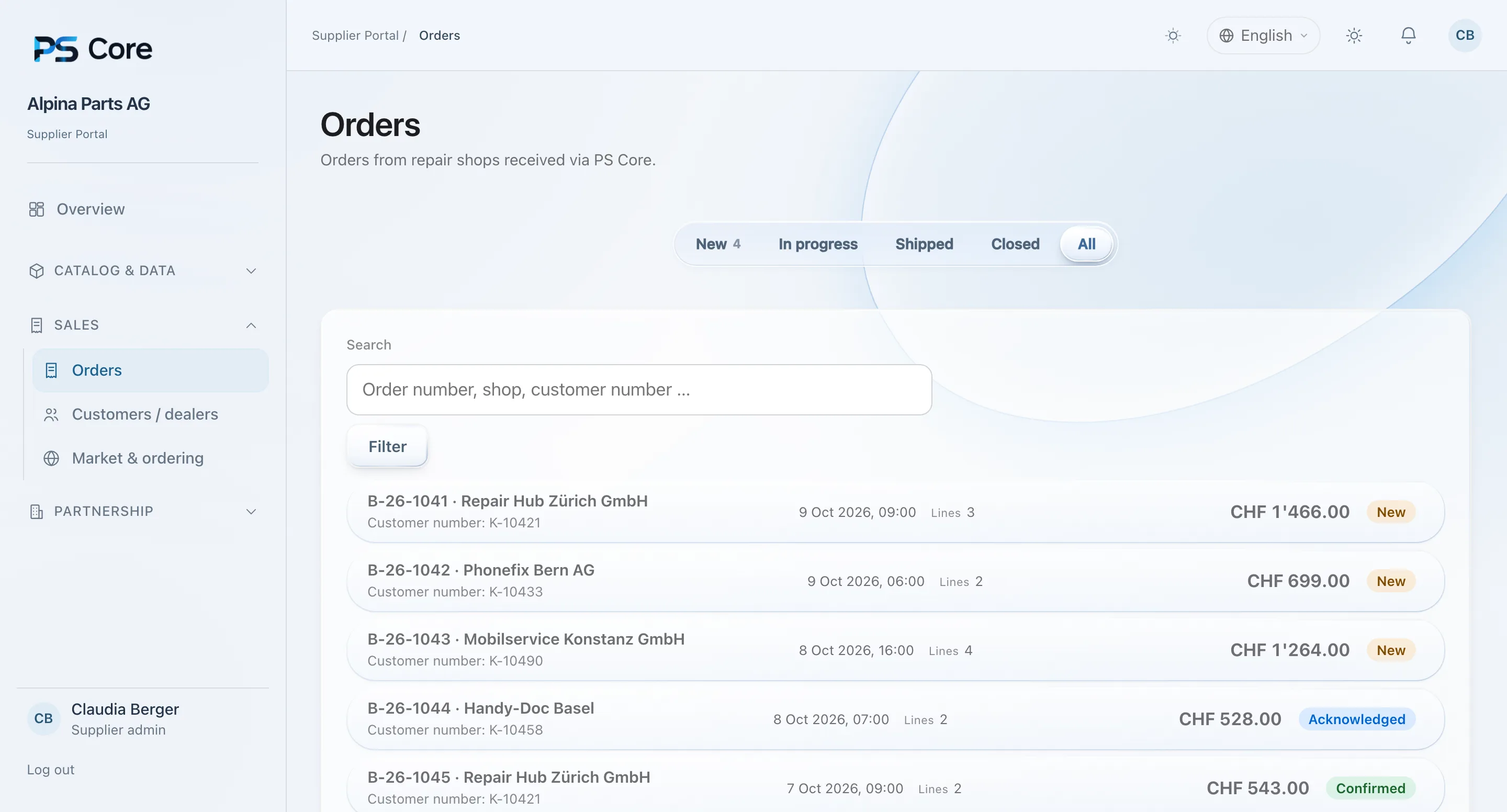This screenshot has width=1507, height=812.
Task: Open order B-26-1043 Mobilservice Konstanz GmbH
Action: click(x=895, y=650)
